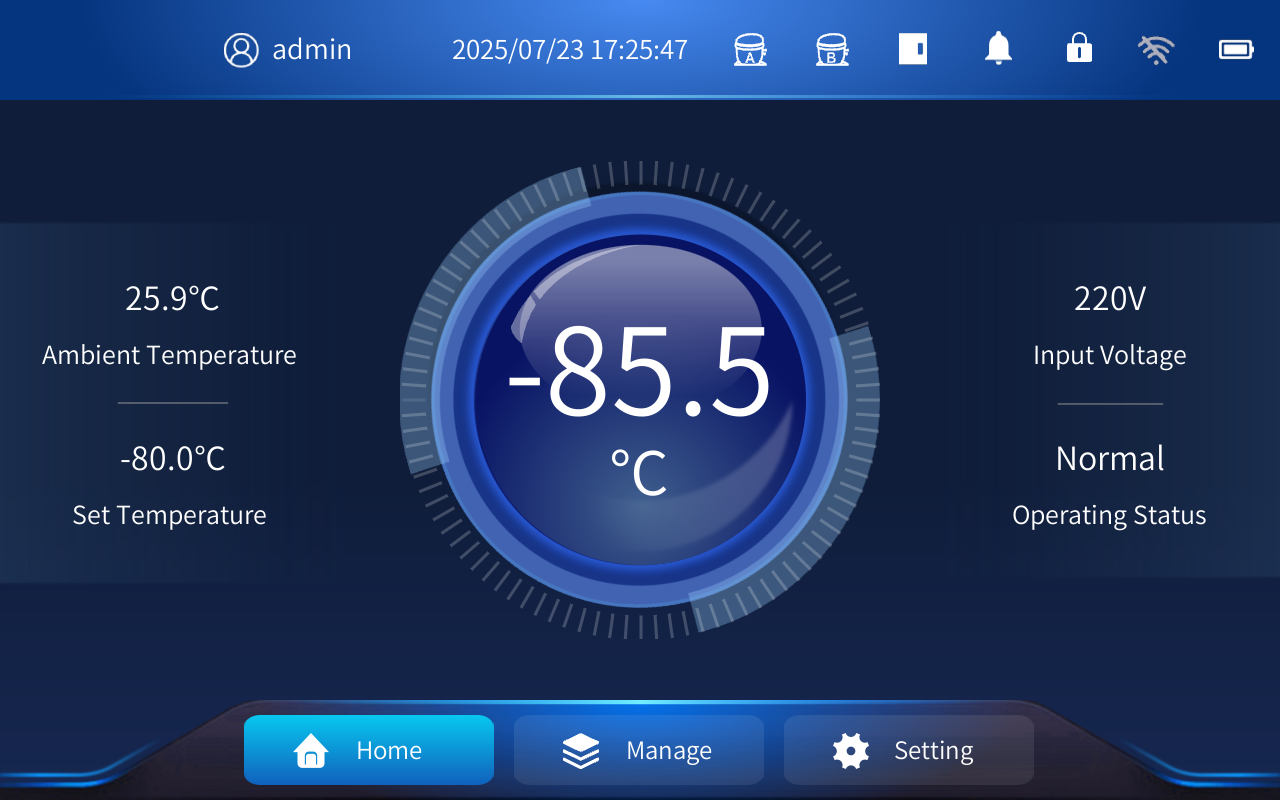Viewport: 1280px width, 800px height.
Task: Click the date and time display
Action: point(570,50)
